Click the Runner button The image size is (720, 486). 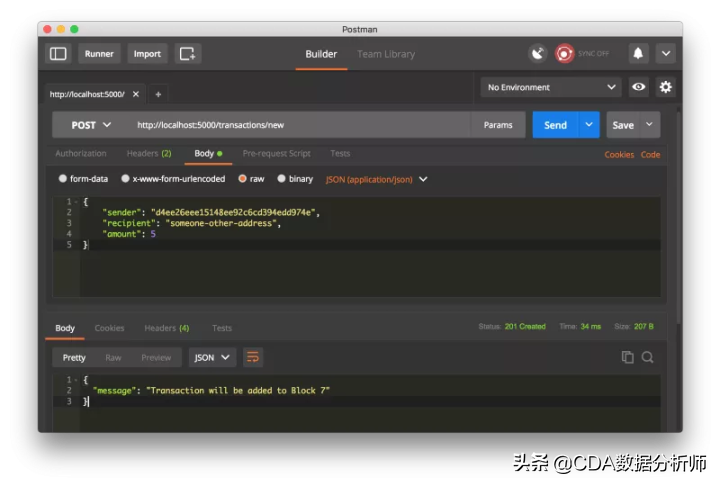point(99,54)
